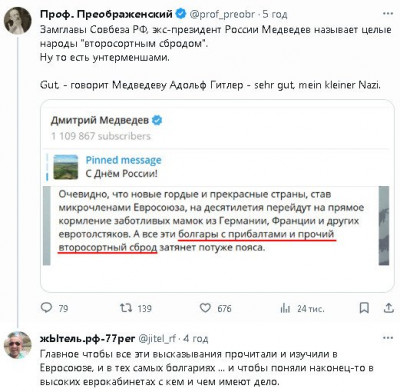Open the three-dot menu on жЫтель.рф-77рег's reply
The height and width of the screenshot is (392, 400).
[388, 338]
